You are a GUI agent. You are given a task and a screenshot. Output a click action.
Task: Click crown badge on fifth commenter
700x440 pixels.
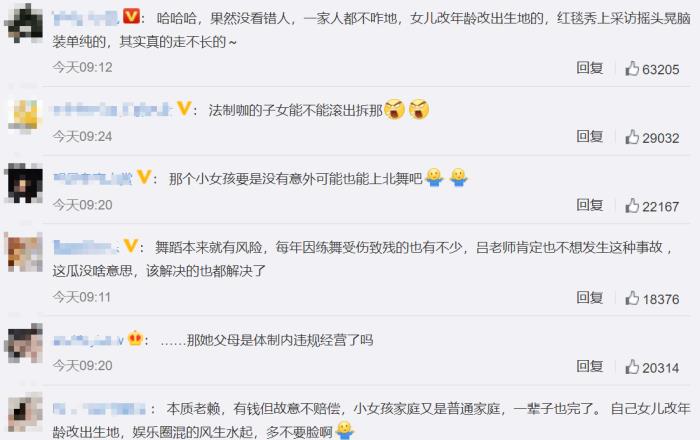tap(134, 339)
